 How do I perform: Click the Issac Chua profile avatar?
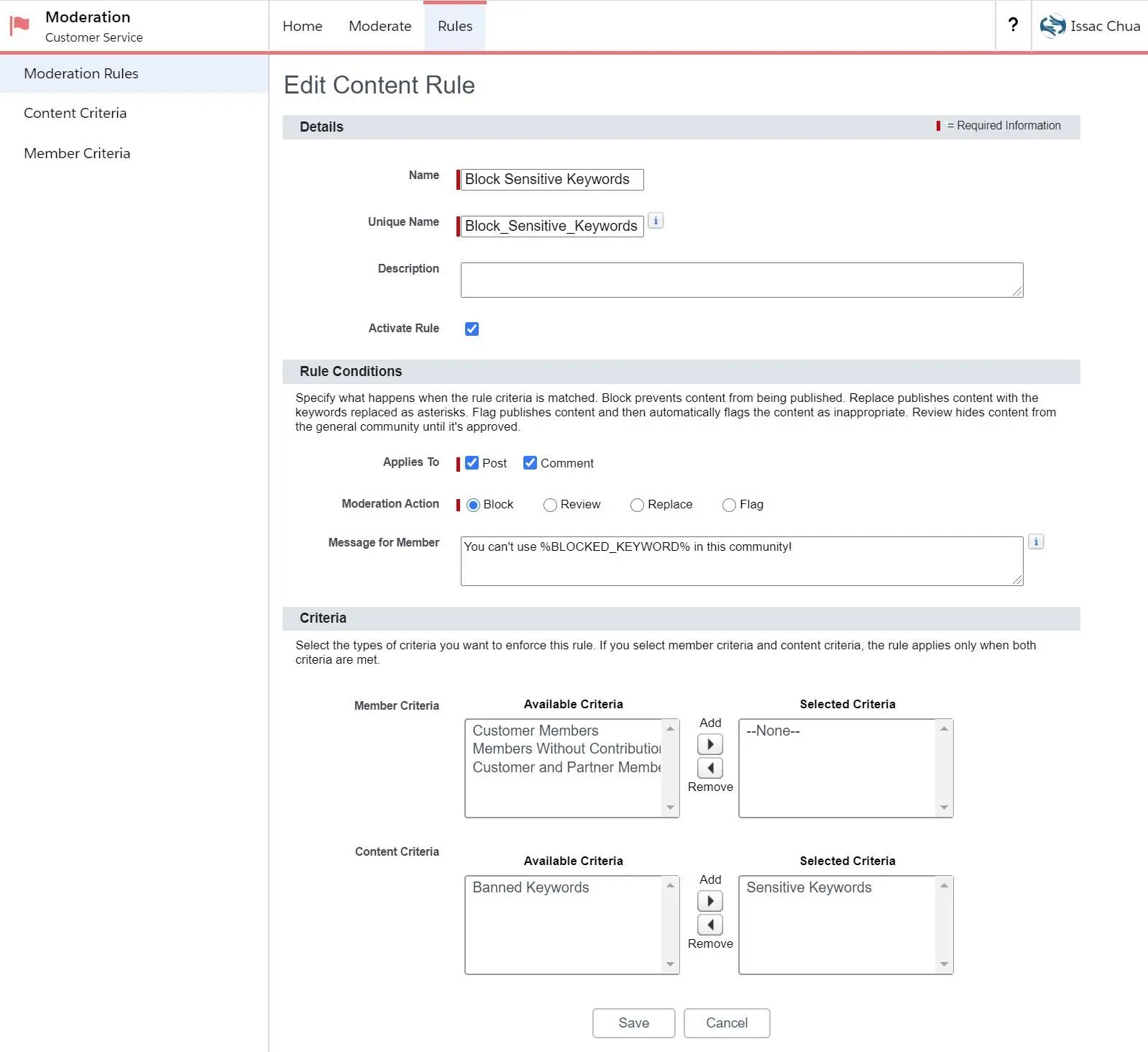(1052, 26)
